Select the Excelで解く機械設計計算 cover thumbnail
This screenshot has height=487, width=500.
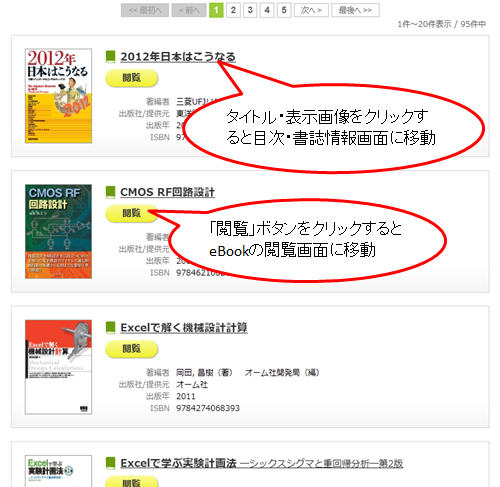pos(58,367)
